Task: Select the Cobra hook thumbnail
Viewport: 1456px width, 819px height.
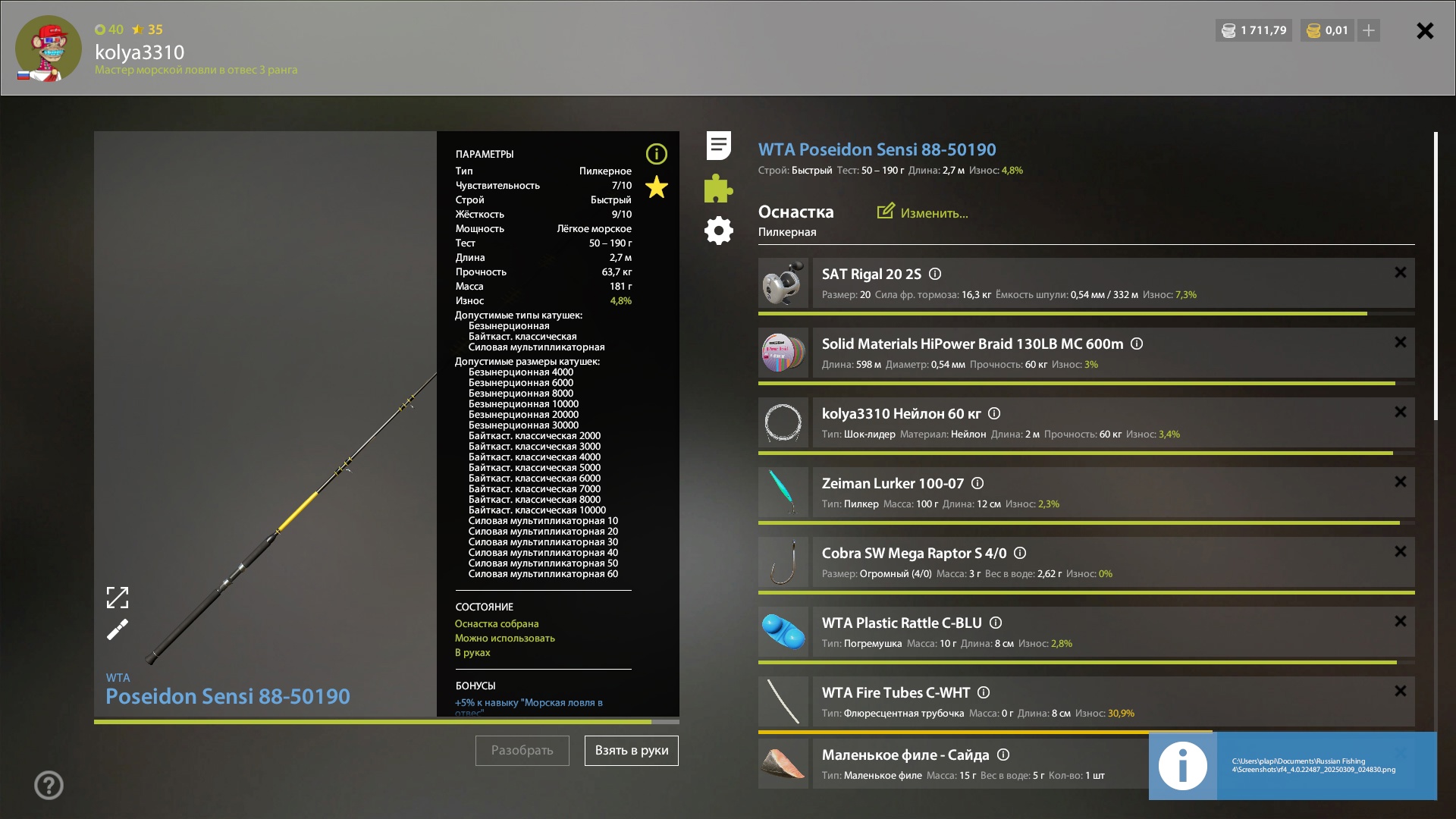Action: point(783,562)
